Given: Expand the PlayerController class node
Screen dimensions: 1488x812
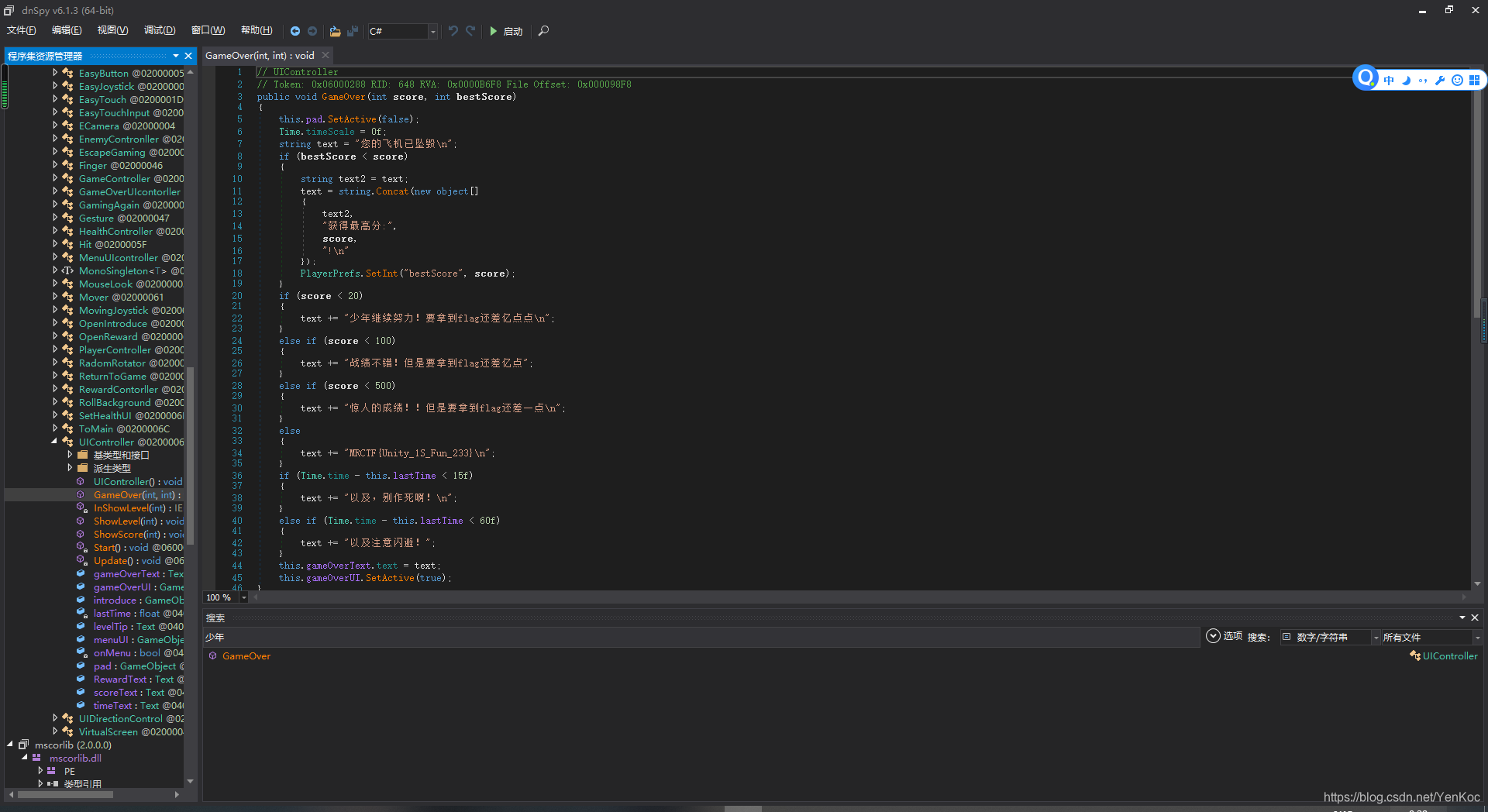Looking at the screenshot, I should click(x=55, y=349).
